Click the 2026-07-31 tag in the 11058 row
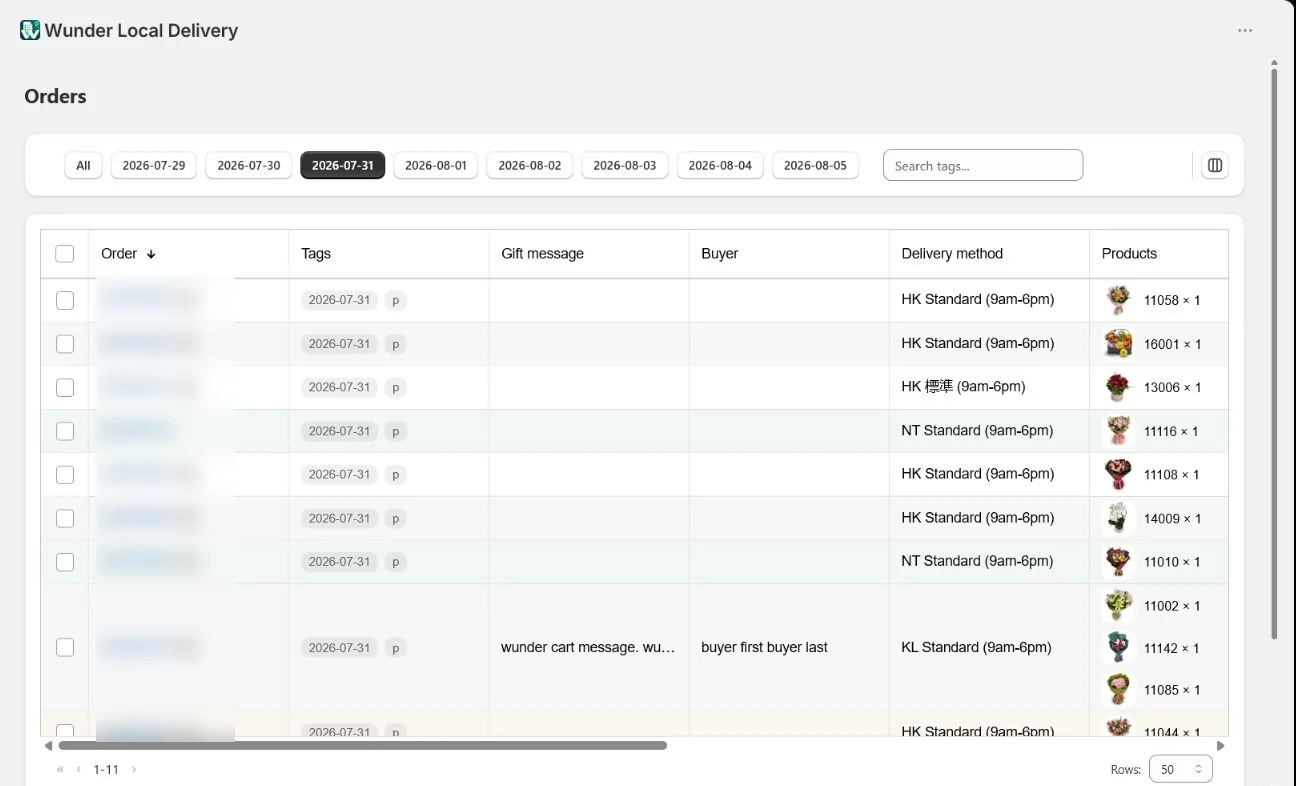 coord(339,300)
